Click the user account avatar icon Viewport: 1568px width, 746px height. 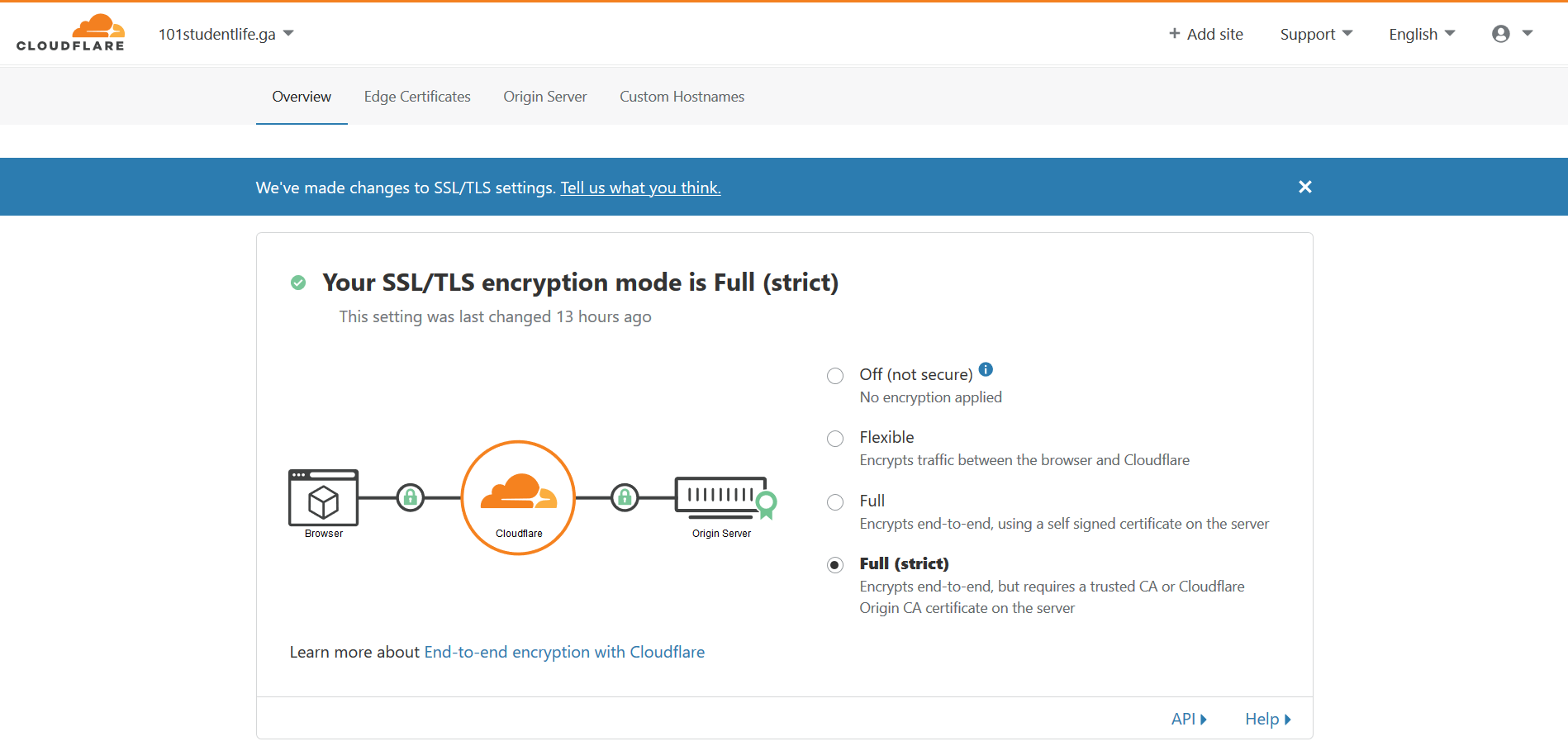1501,34
